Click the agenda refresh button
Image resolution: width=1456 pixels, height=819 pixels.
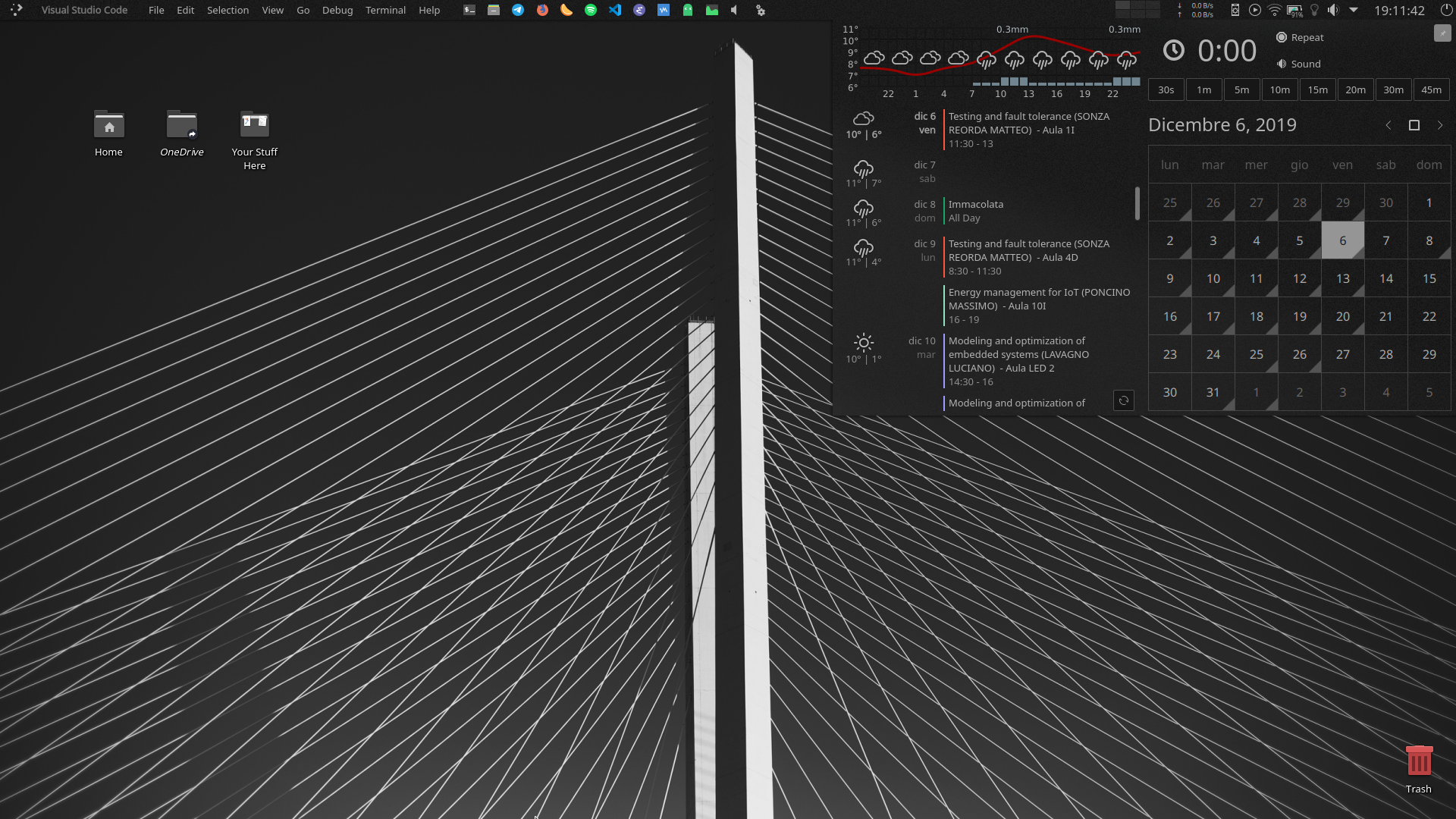pyautogui.click(x=1124, y=400)
